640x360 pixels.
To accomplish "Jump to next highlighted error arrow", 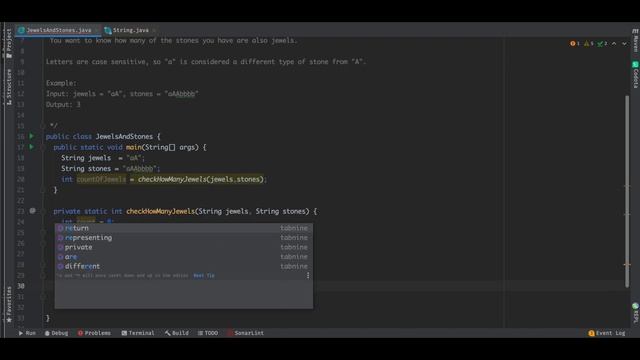I will 624,43.
